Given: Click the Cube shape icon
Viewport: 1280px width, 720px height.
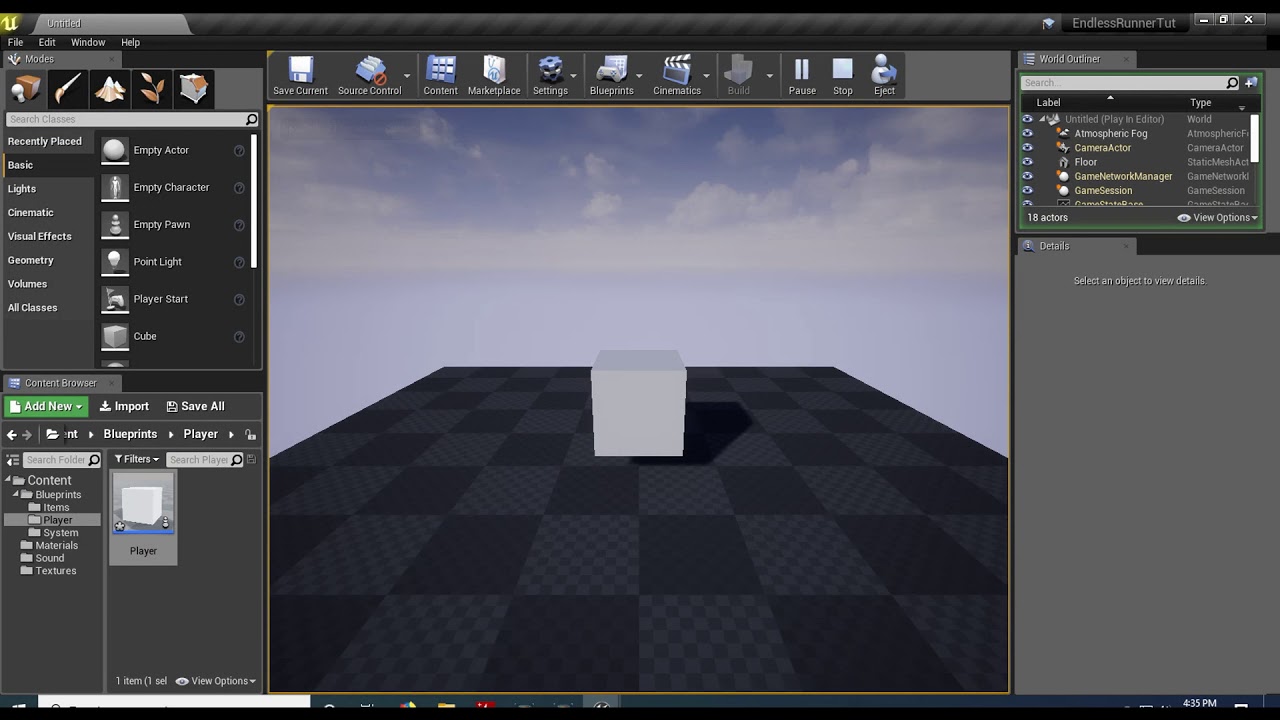Looking at the screenshot, I should pyautogui.click(x=115, y=336).
